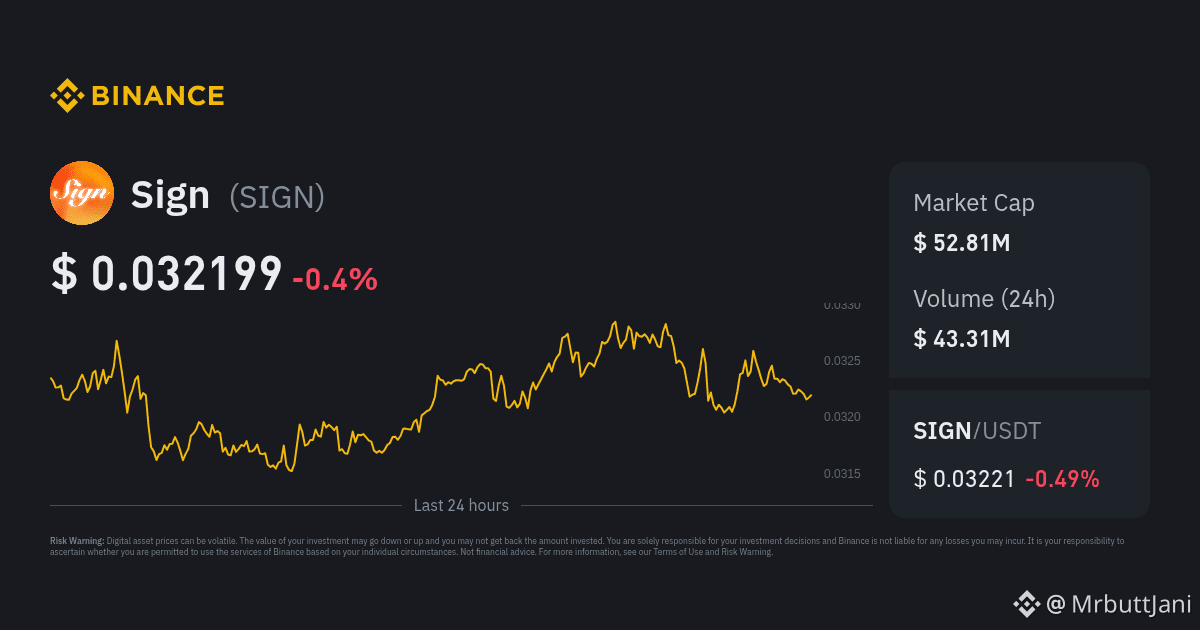Screen dimensions: 1200x630
Task: Click the orange Sign coin logo
Action: (82, 193)
